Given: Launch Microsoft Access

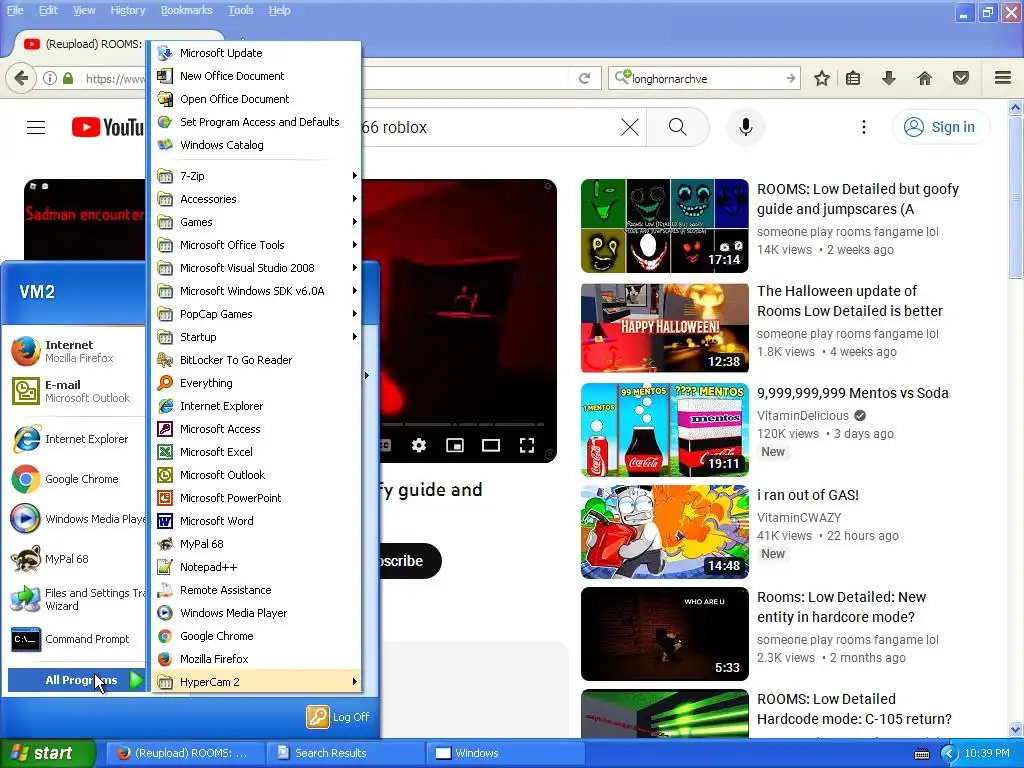Looking at the screenshot, I should 256,429.
